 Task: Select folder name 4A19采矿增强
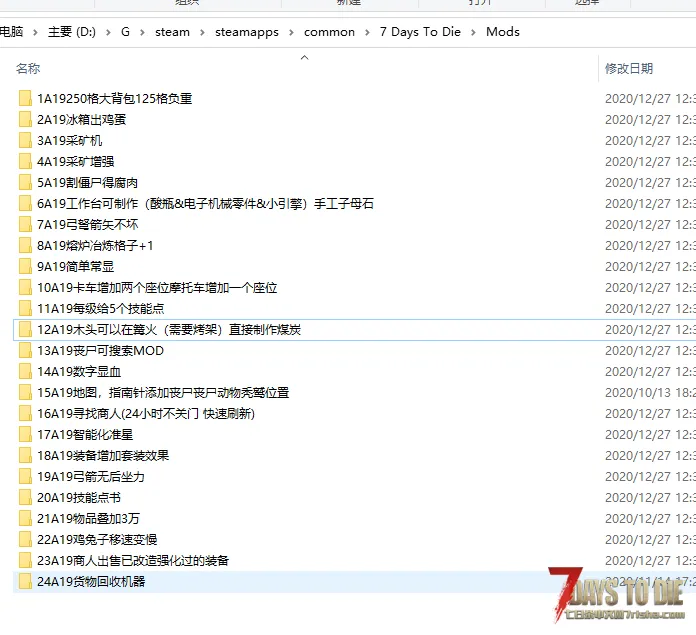tap(75, 162)
